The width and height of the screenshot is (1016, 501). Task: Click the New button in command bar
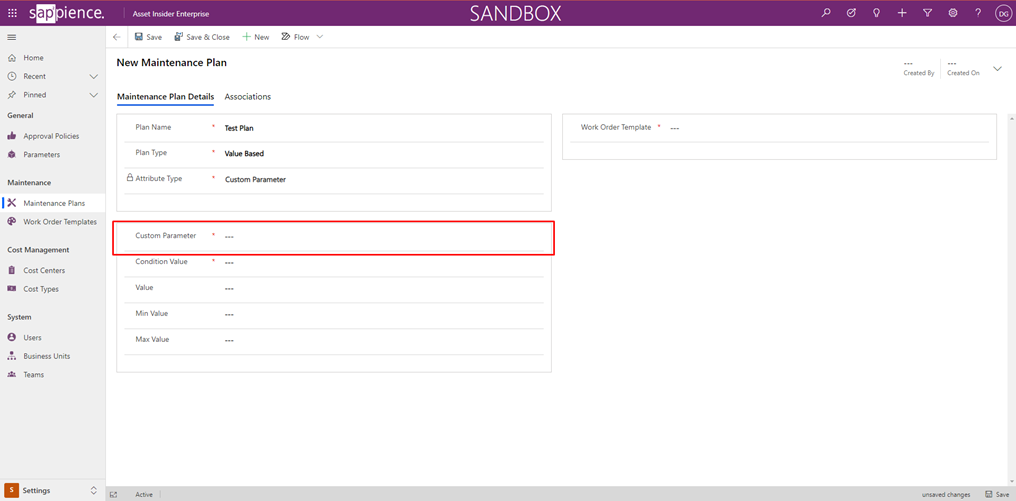tap(256, 37)
